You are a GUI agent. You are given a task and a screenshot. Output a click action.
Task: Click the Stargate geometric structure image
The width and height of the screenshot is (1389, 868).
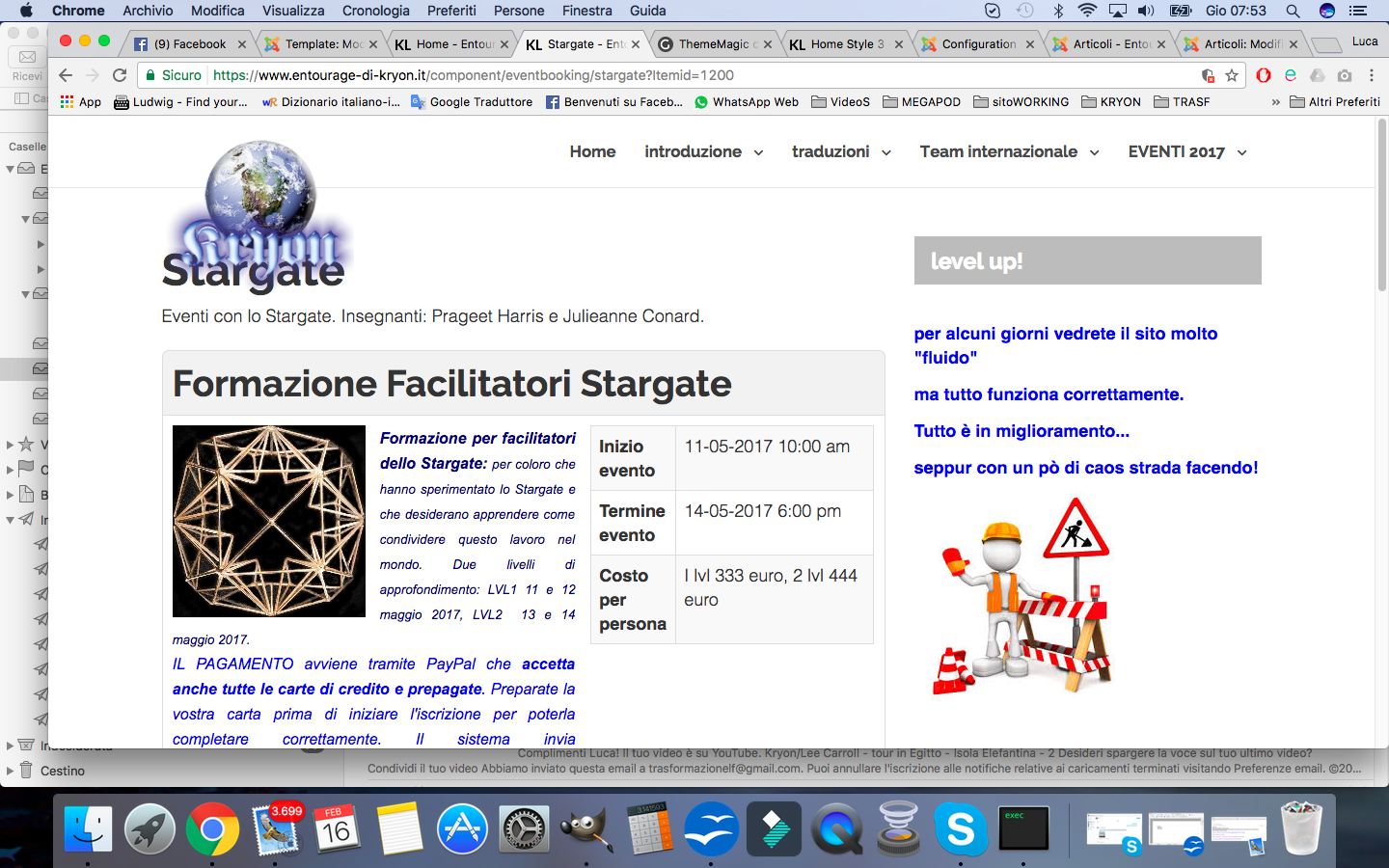tap(268, 521)
